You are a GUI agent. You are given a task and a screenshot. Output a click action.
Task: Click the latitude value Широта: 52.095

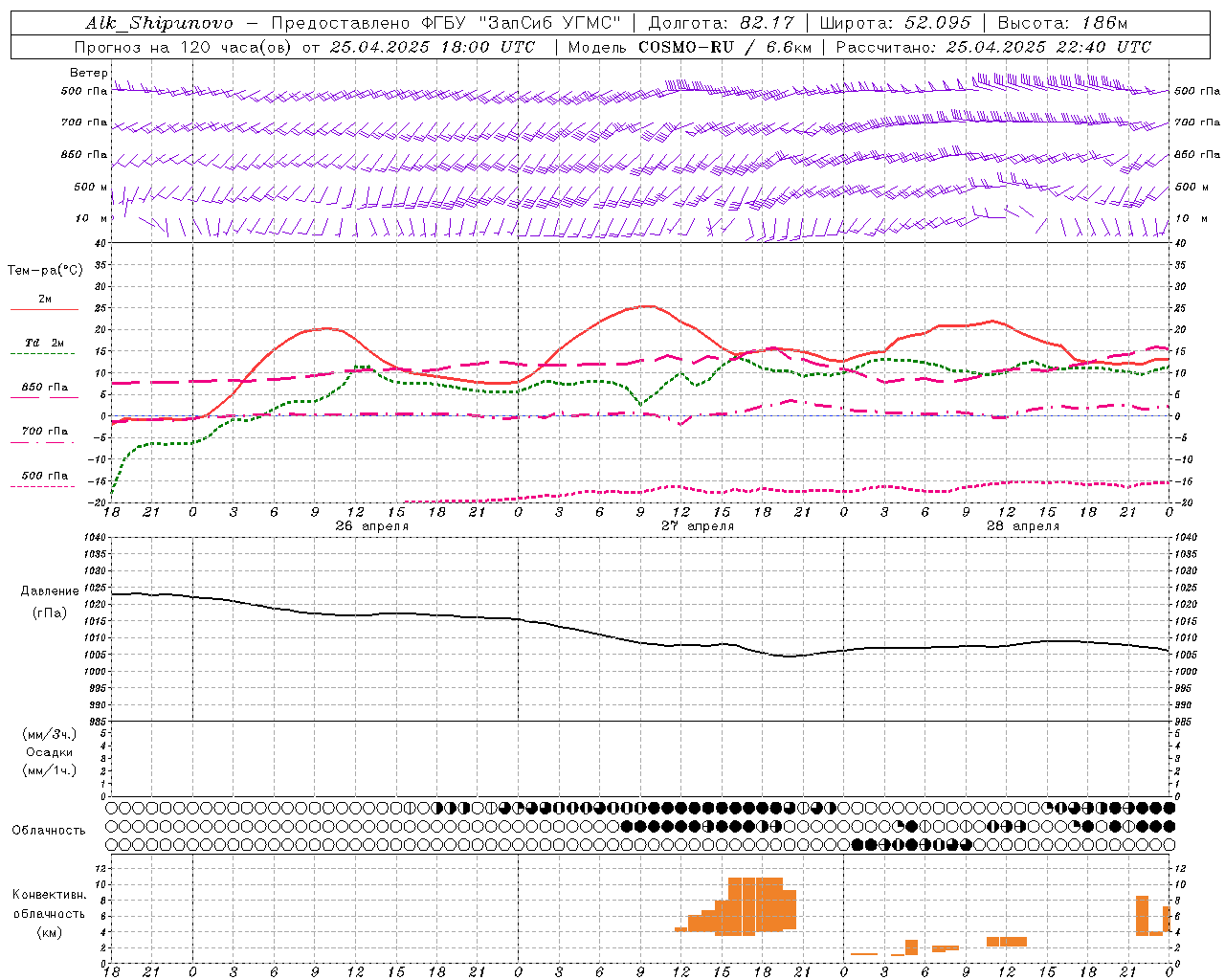(x=895, y=23)
